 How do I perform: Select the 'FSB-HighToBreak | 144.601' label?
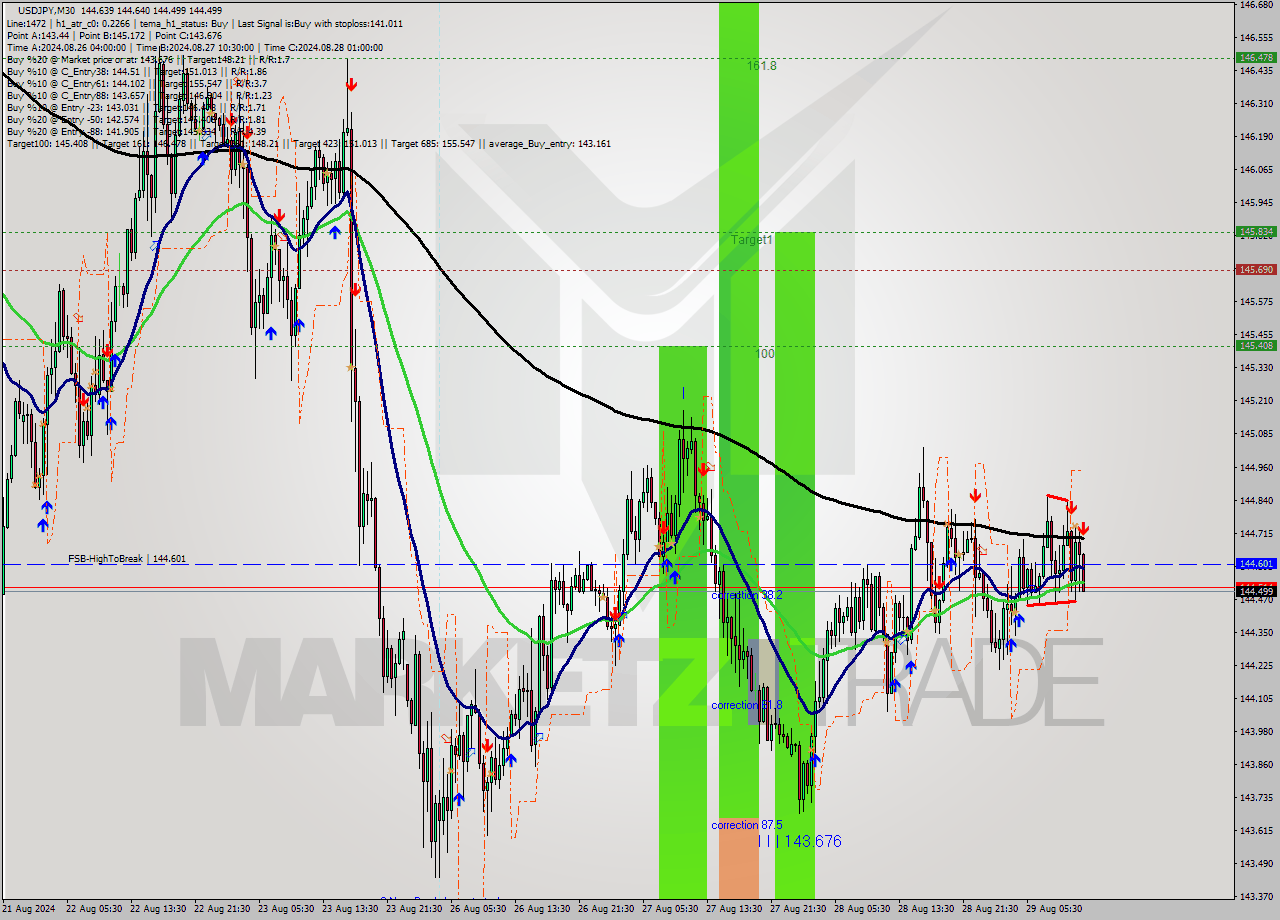pos(127,559)
